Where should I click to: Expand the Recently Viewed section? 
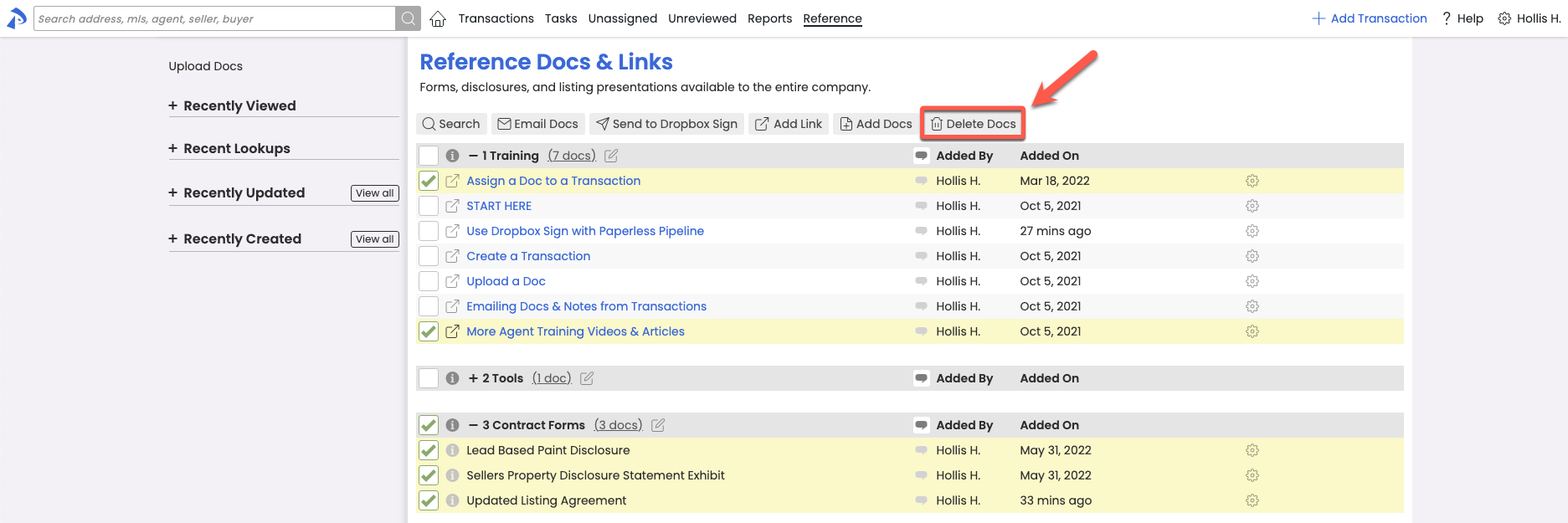[173, 105]
